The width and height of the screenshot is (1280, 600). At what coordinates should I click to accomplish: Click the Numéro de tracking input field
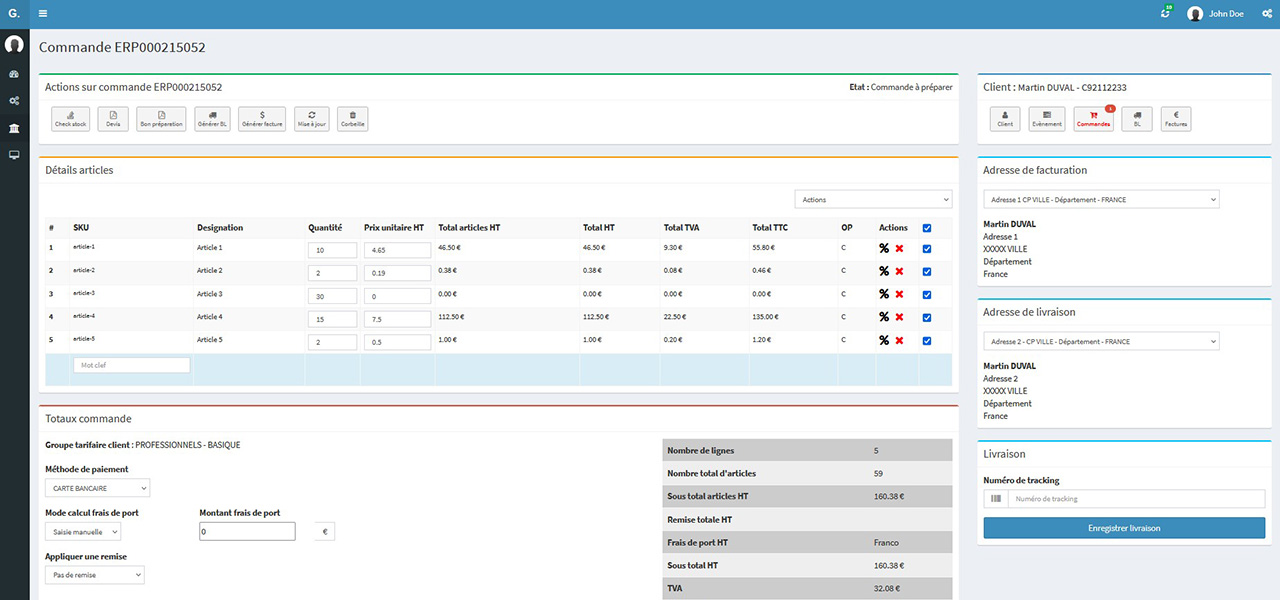(x=1135, y=498)
